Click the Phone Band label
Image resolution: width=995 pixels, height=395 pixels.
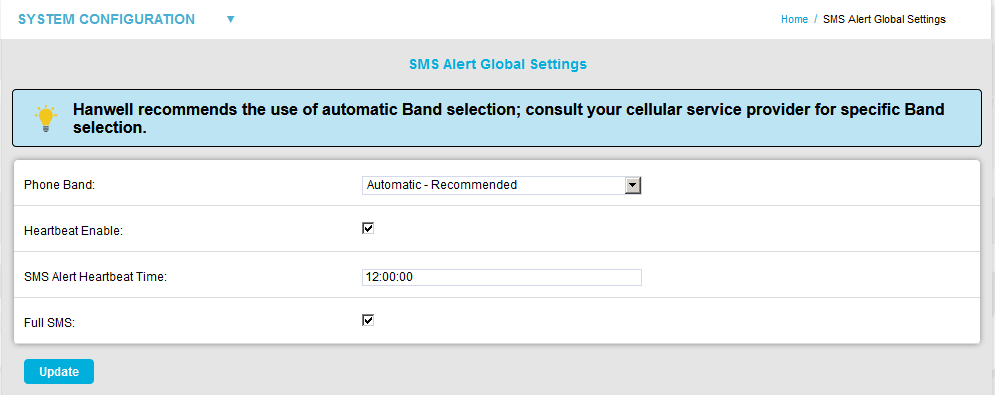click(x=59, y=185)
